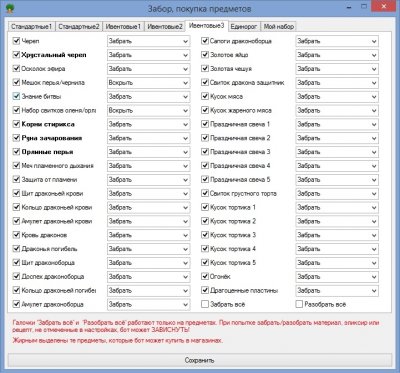Uncheck the Кусок тортика 5 checkbox

pyautogui.click(x=205, y=263)
